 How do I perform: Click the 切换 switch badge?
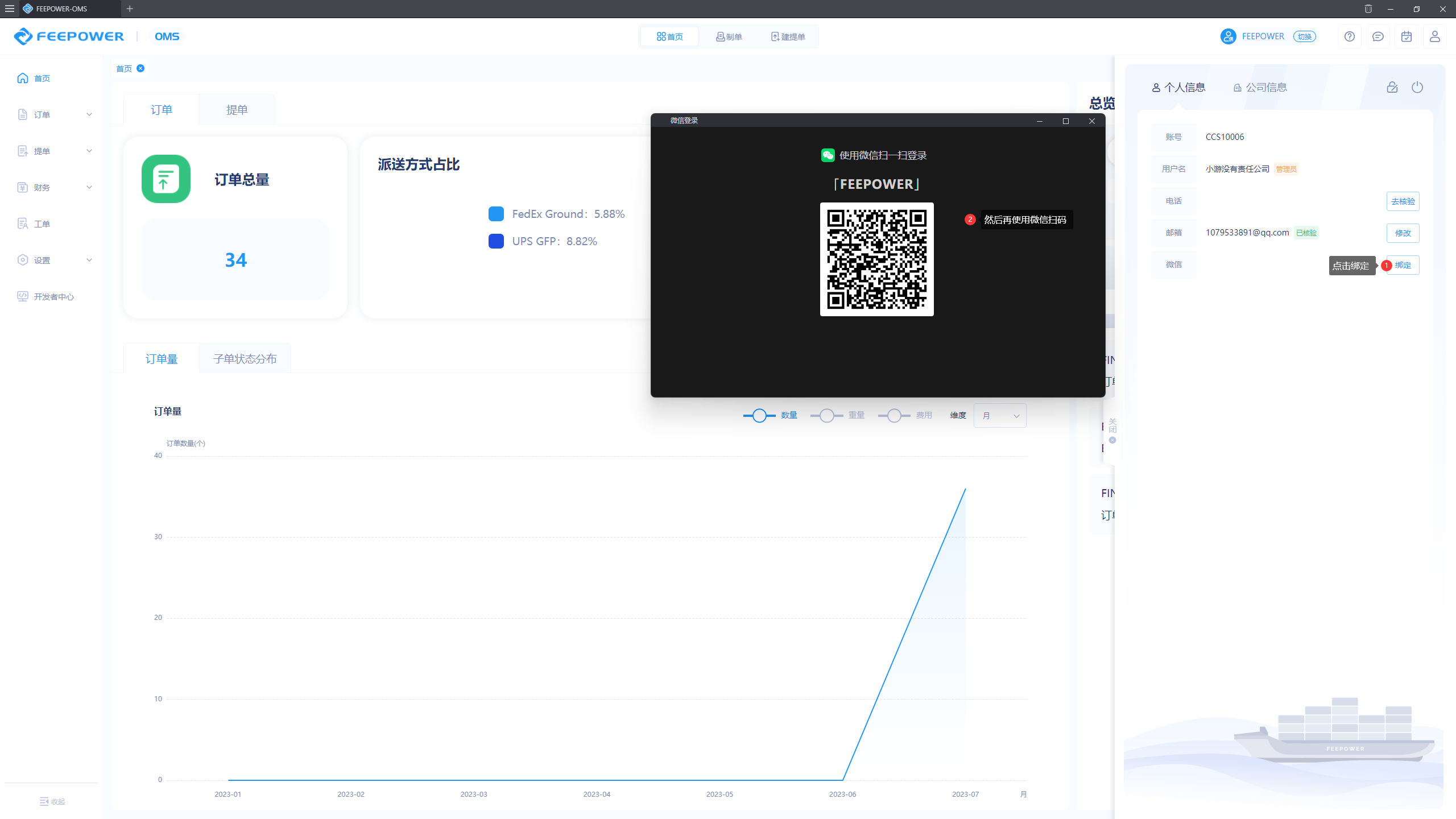click(x=1305, y=36)
